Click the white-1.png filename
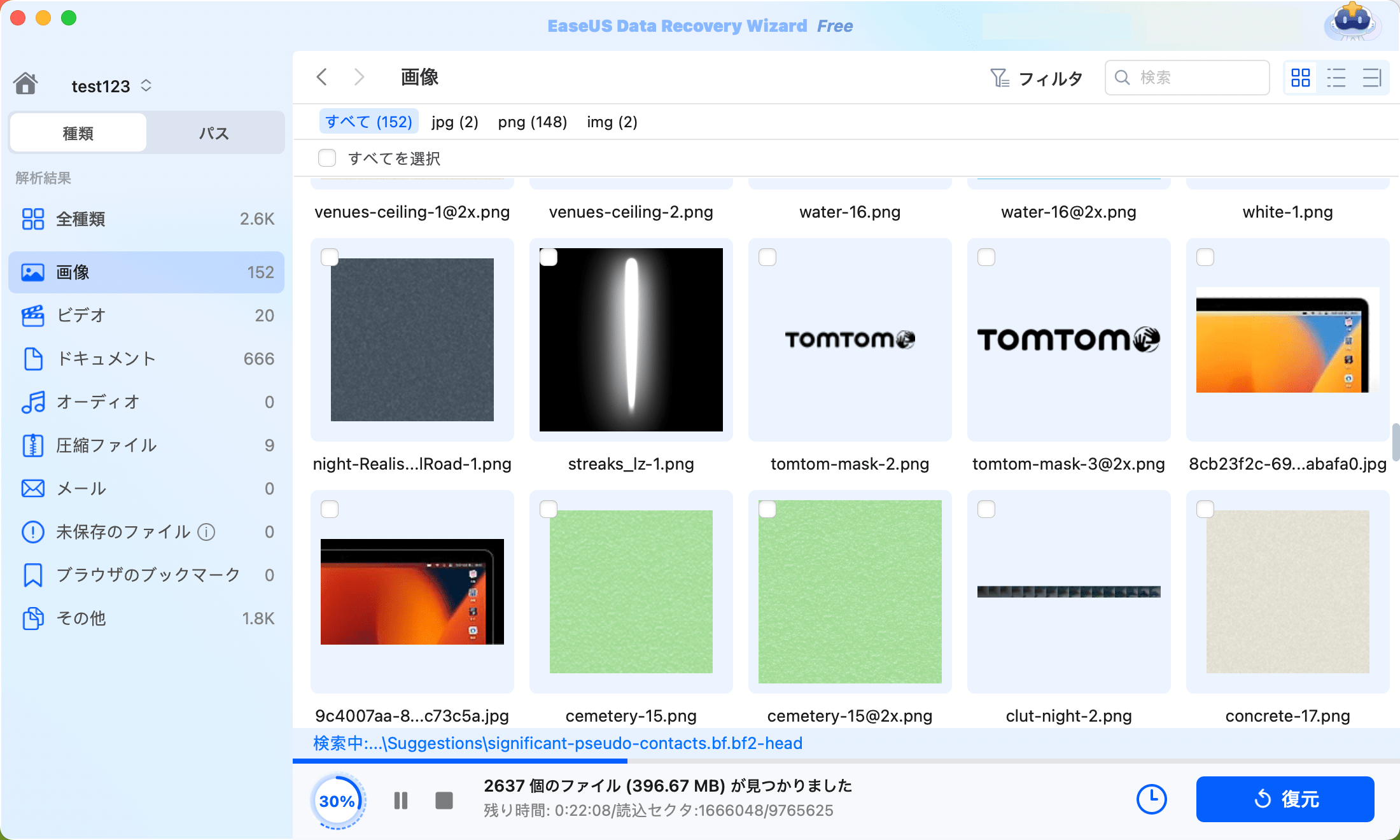 (1288, 212)
